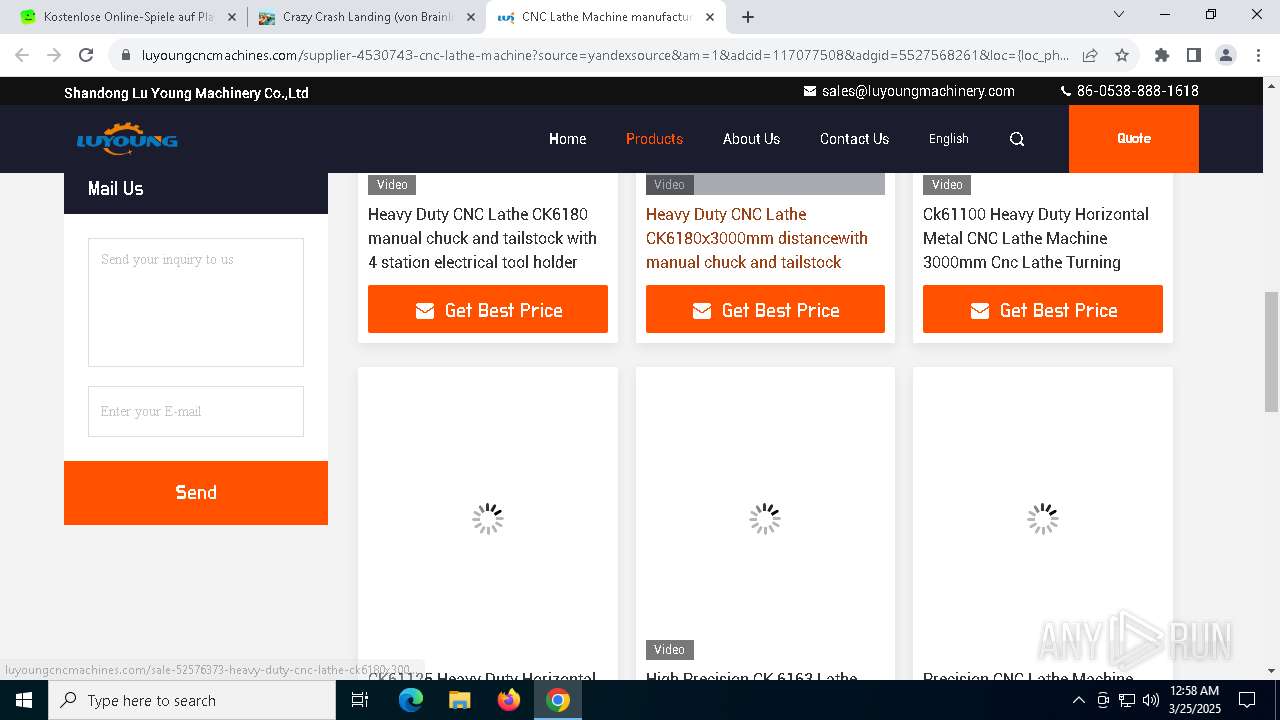1280x720 pixels.
Task: Get Best Price for CK6180x3000mm lathe
Action: pyautogui.click(x=765, y=309)
